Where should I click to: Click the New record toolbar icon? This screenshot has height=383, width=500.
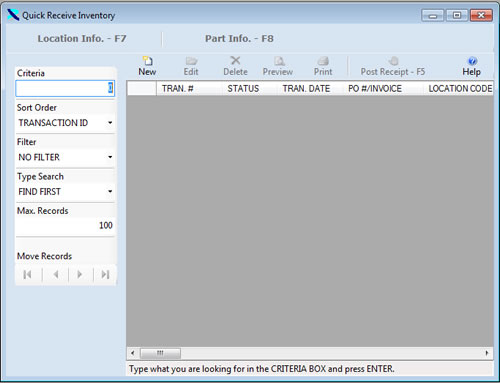tap(147, 66)
